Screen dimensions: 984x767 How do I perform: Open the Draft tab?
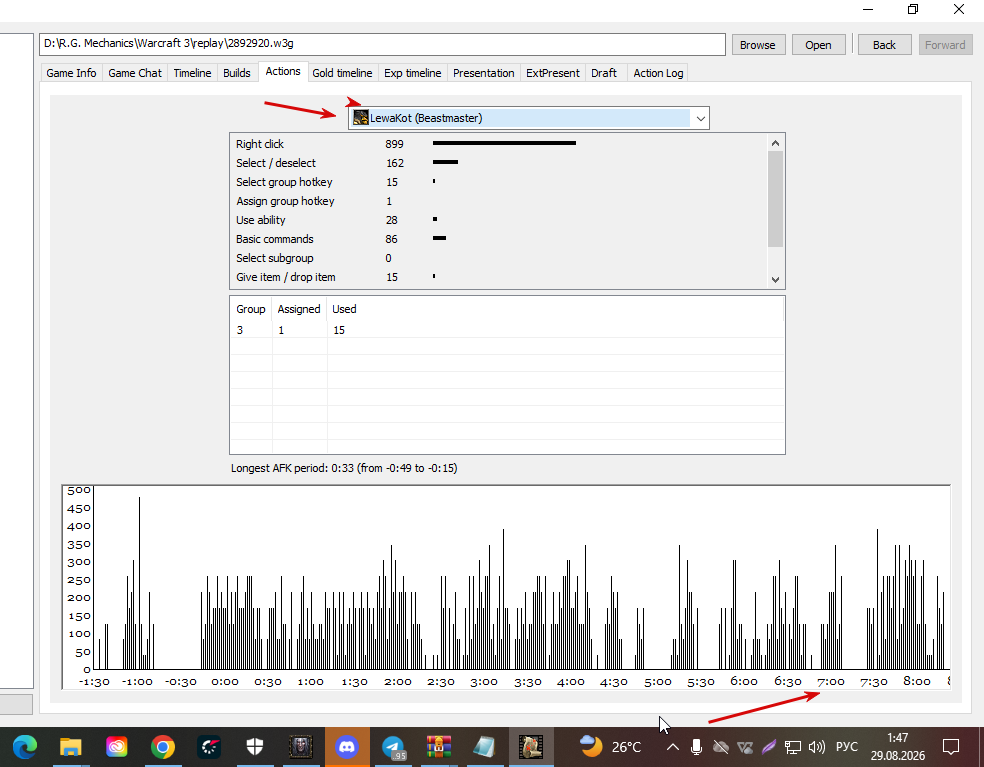pyautogui.click(x=604, y=73)
